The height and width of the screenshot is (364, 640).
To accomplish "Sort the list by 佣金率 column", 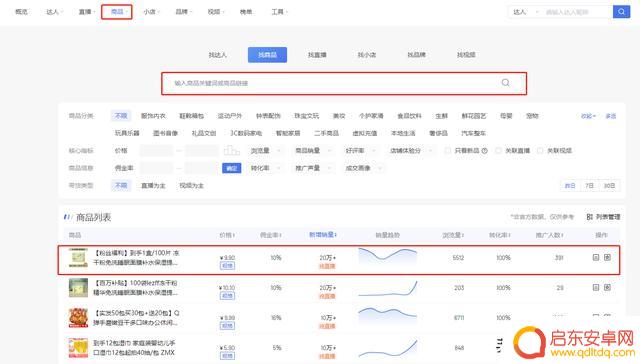I will coord(271,235).
